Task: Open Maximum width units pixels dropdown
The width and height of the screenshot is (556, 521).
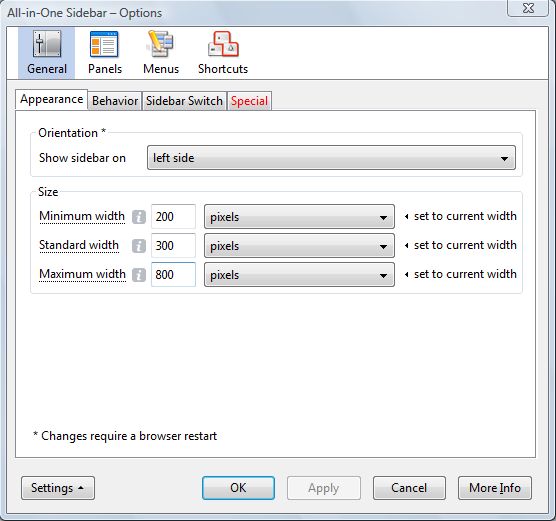Action: pos(299,275)
